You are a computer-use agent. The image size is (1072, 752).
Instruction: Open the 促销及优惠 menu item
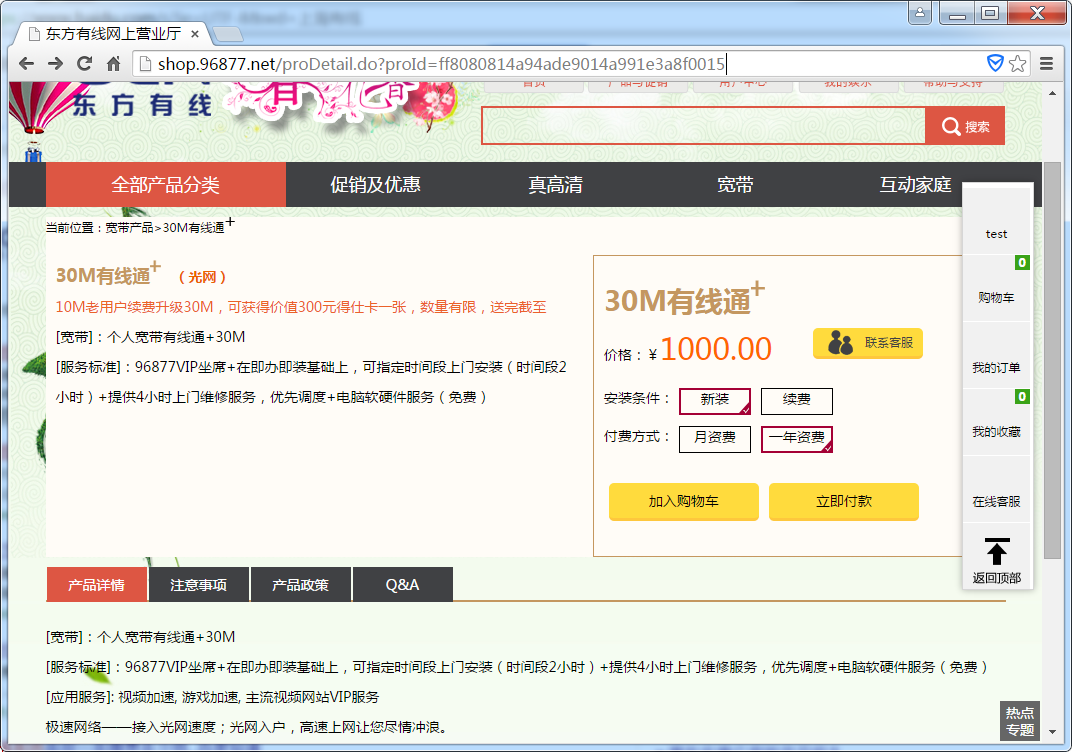(x=375, y=185)
